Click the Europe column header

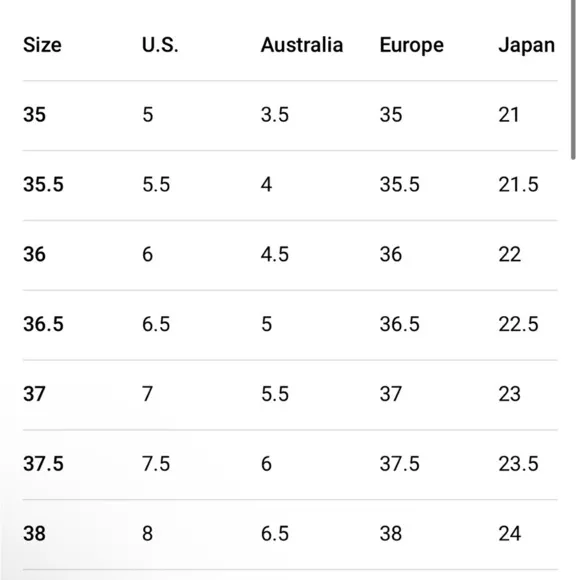[411, 46]
